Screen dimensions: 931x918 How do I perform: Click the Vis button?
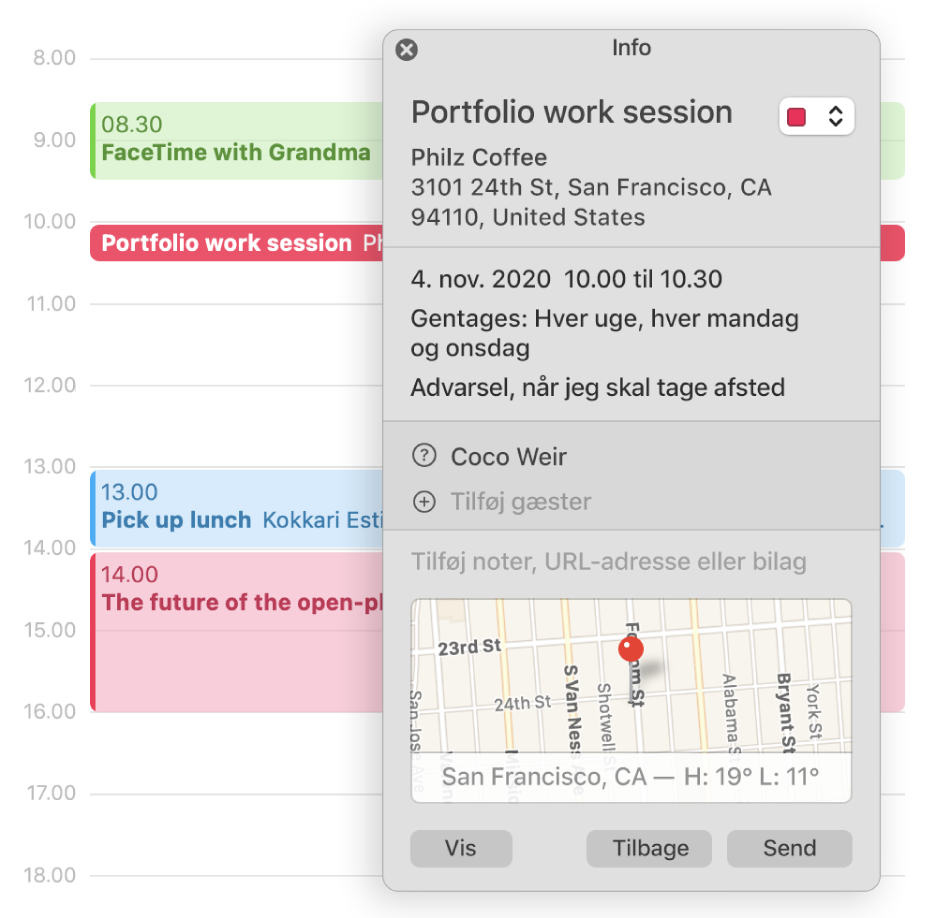[461, 848]
